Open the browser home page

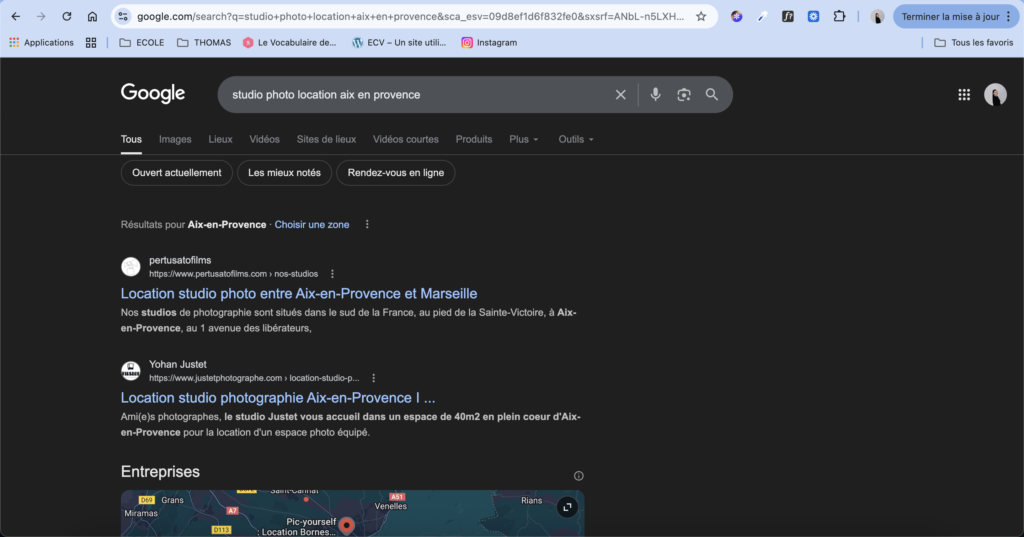point(92,16)
